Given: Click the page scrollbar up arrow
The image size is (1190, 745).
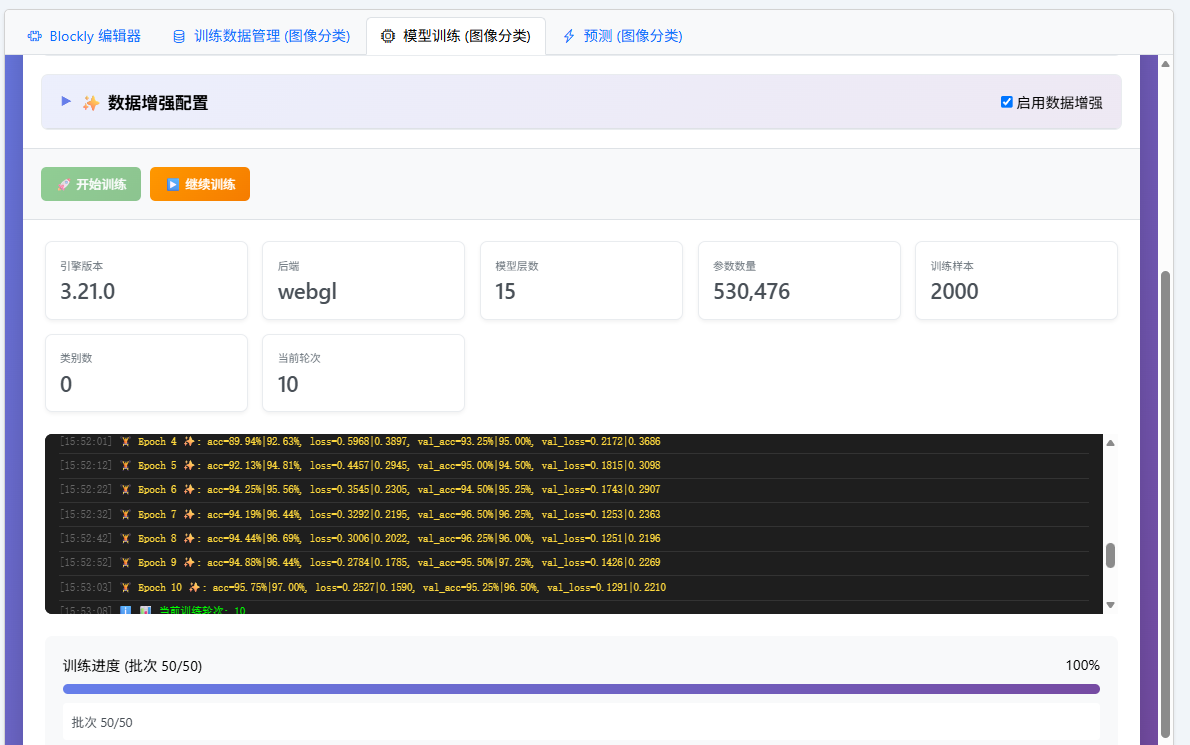Looking at the screenshot, I should pyautogui.click(x=1165, y=64).
